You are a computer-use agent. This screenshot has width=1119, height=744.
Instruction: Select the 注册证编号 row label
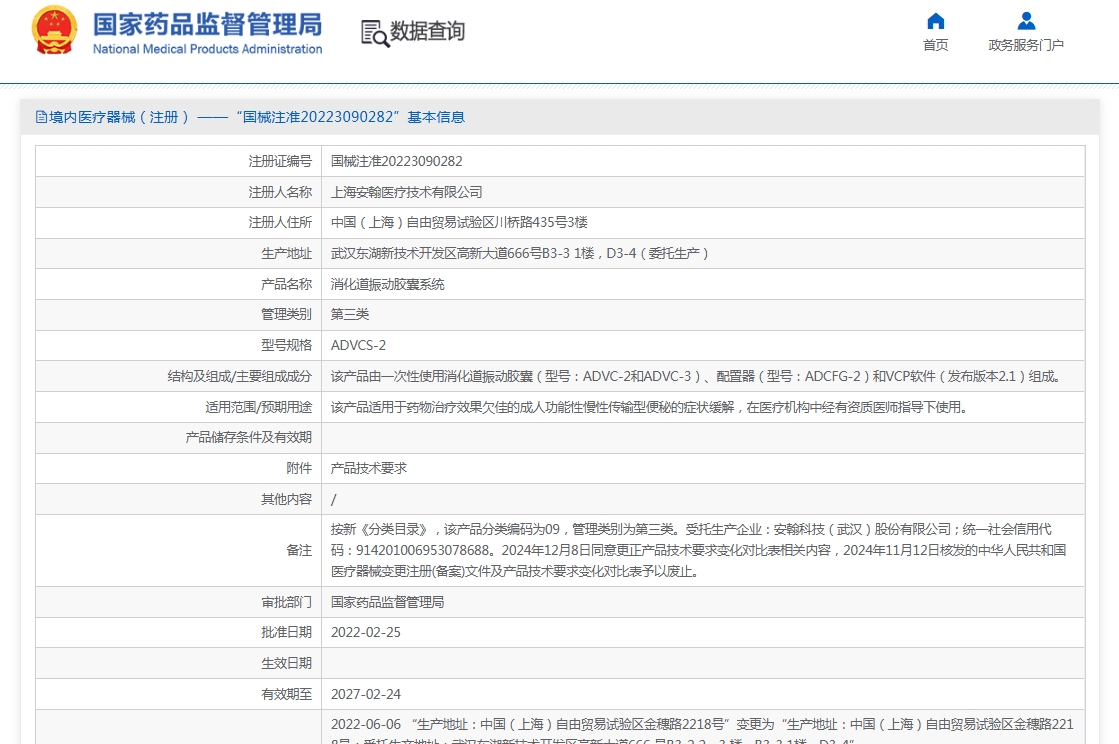point(280,162)
